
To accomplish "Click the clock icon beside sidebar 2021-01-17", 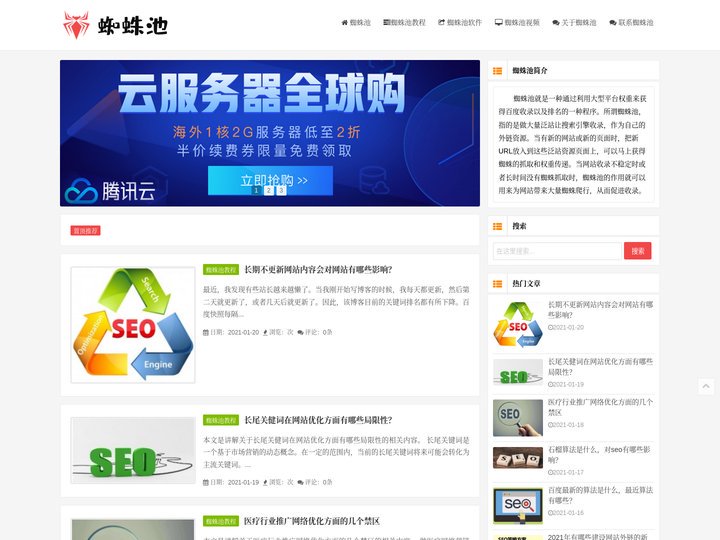I will [x=551, y=472].
